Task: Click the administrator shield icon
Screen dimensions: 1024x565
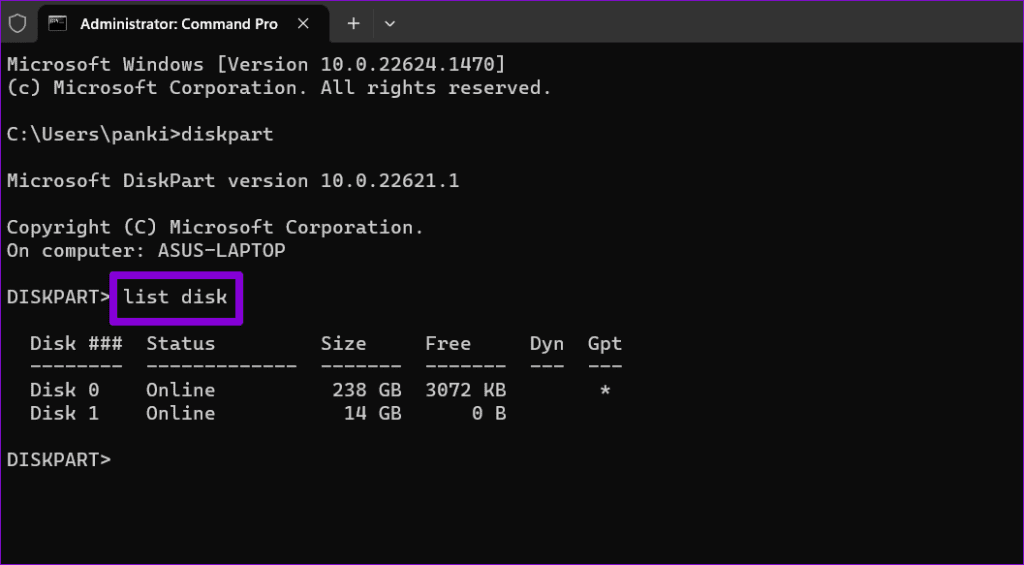Action: 17,24
